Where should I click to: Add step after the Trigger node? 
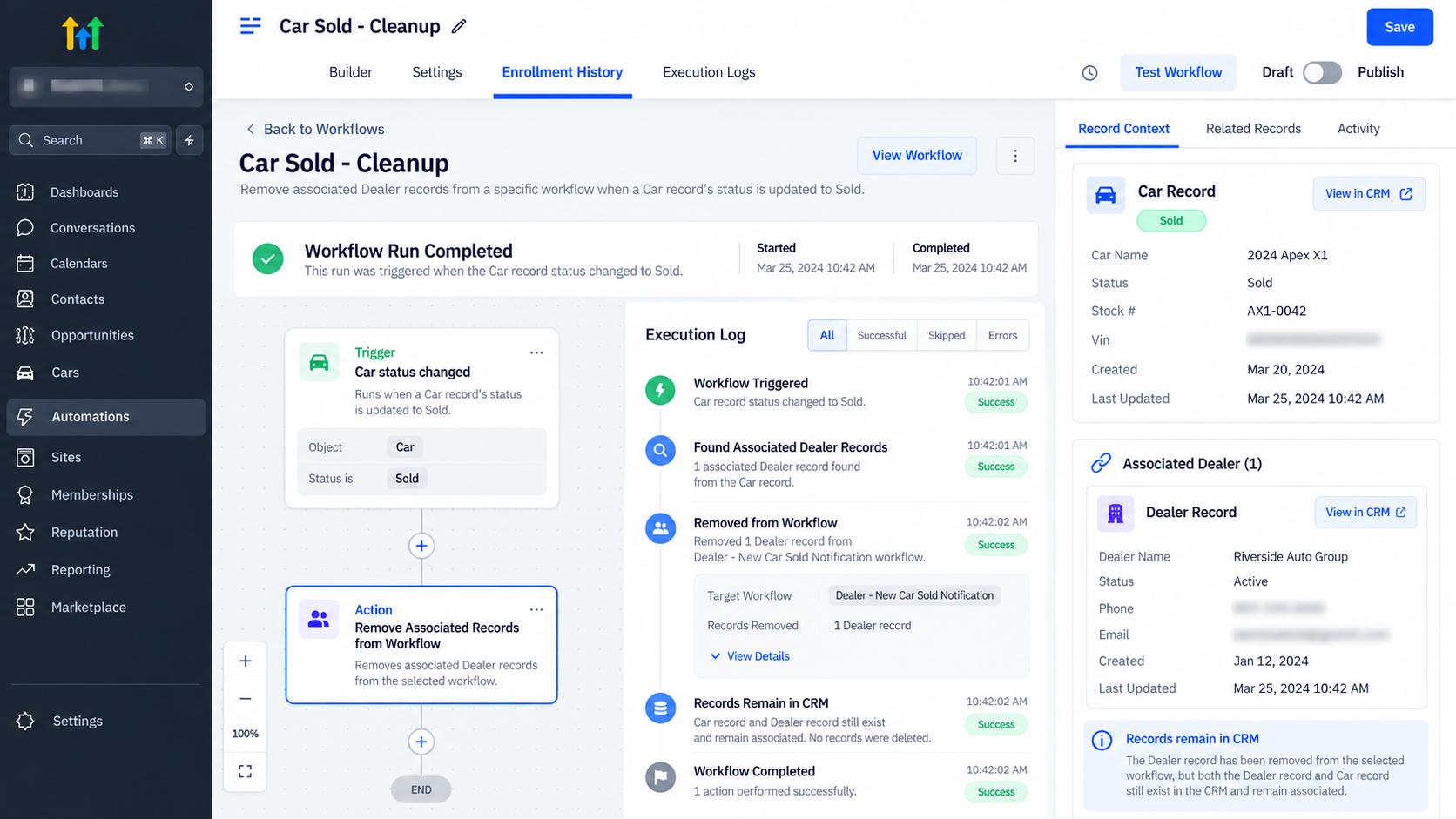click(421, 546)
